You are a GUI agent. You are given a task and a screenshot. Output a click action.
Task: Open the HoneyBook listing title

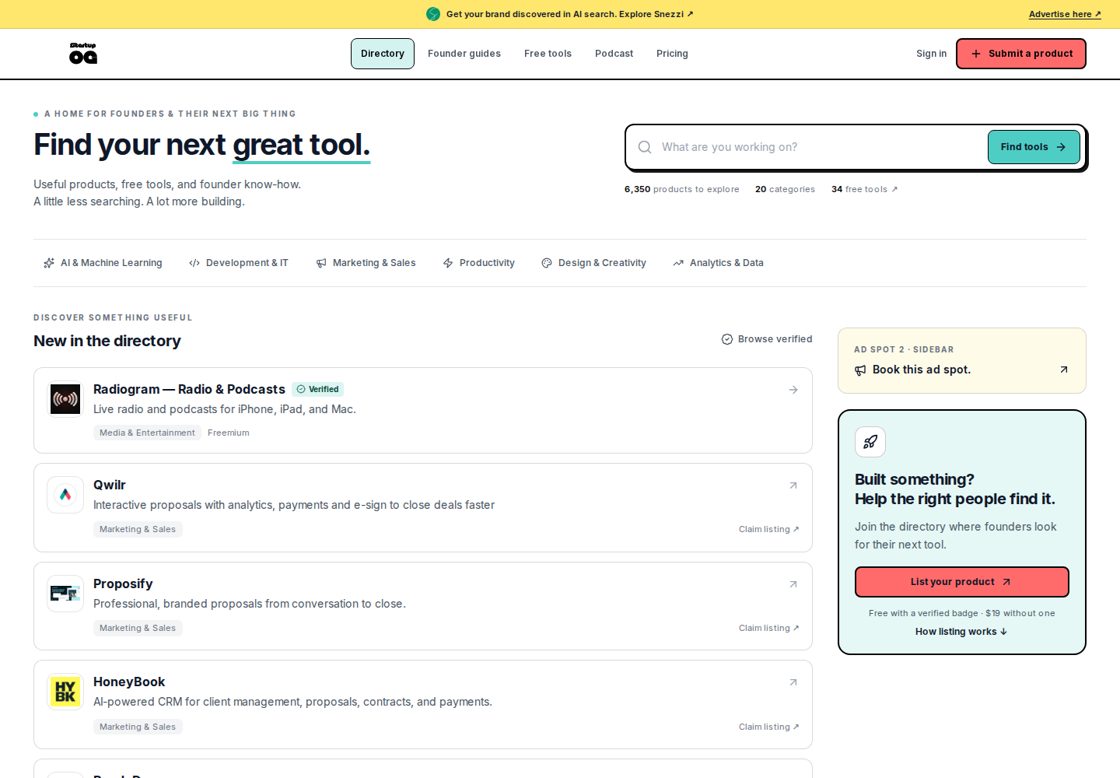[x=129, y=682]
